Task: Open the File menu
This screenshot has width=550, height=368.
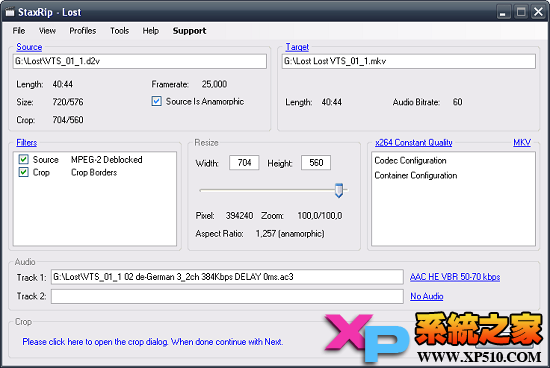Action: pyautogui.click(x=19, y=31)
